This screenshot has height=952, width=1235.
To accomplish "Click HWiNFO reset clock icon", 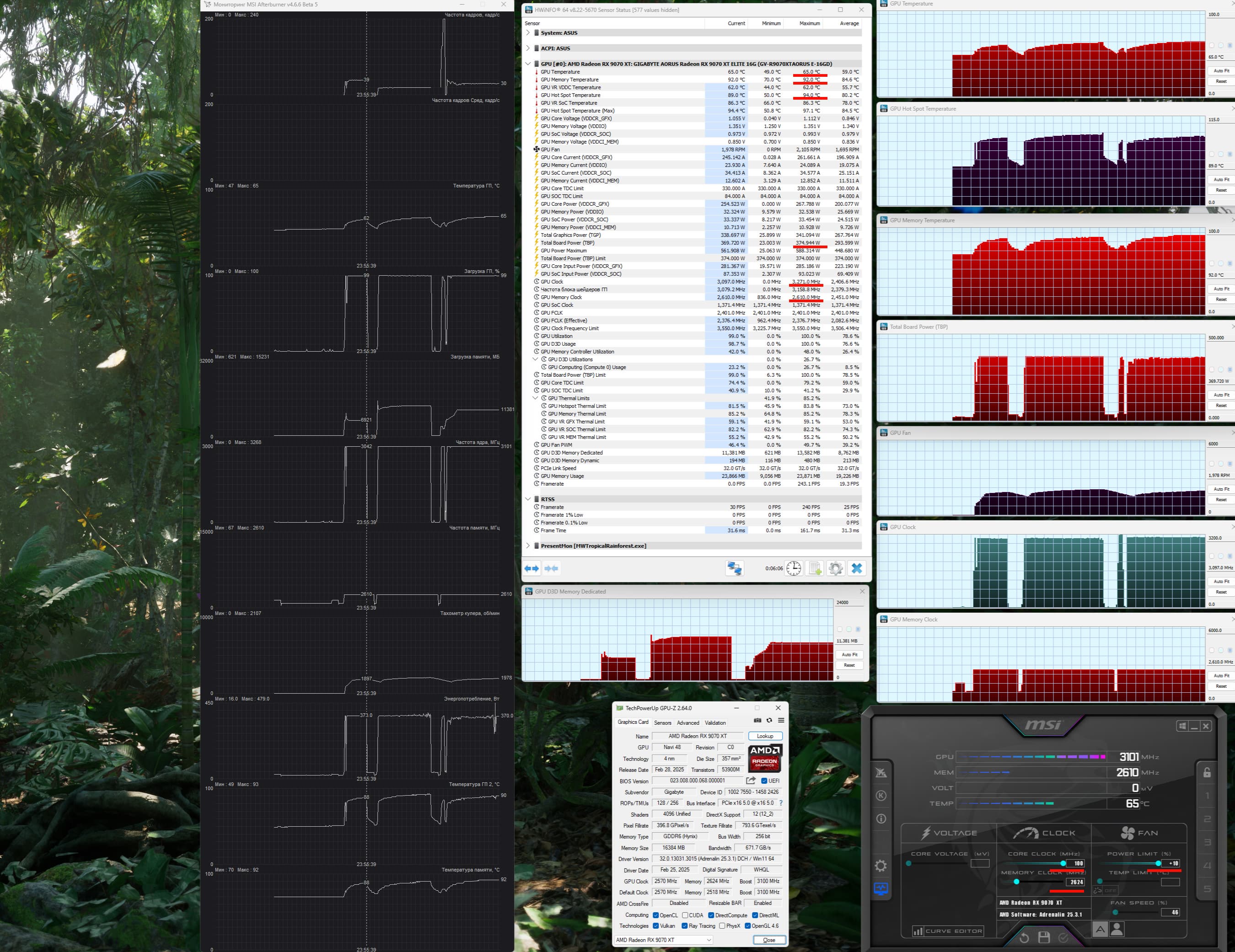I will [793, 568].
